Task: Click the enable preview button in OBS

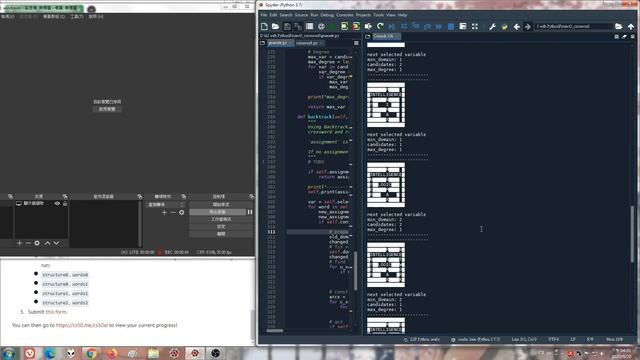Action: coord(107,109)
